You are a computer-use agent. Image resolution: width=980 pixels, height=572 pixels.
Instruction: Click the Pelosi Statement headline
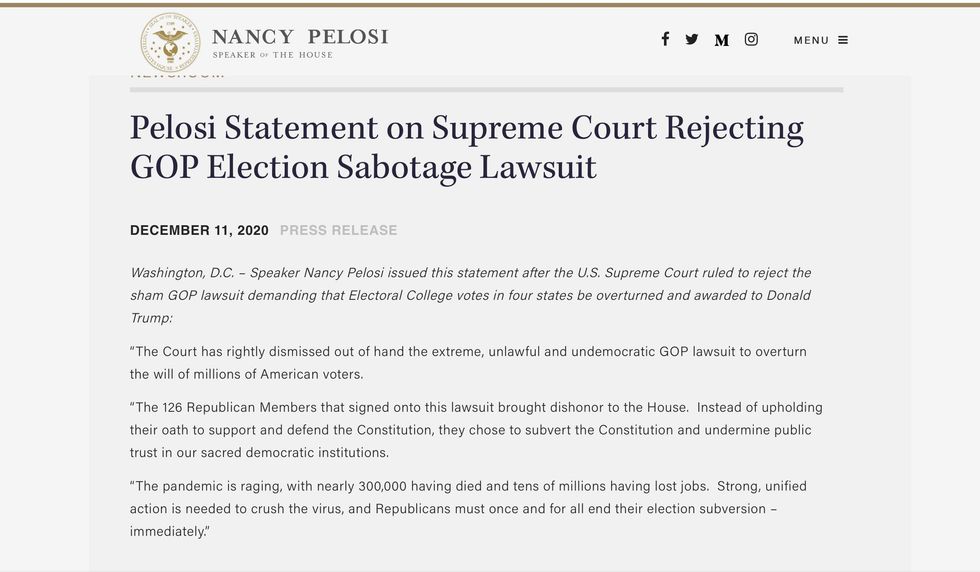[x=466, y=147]
